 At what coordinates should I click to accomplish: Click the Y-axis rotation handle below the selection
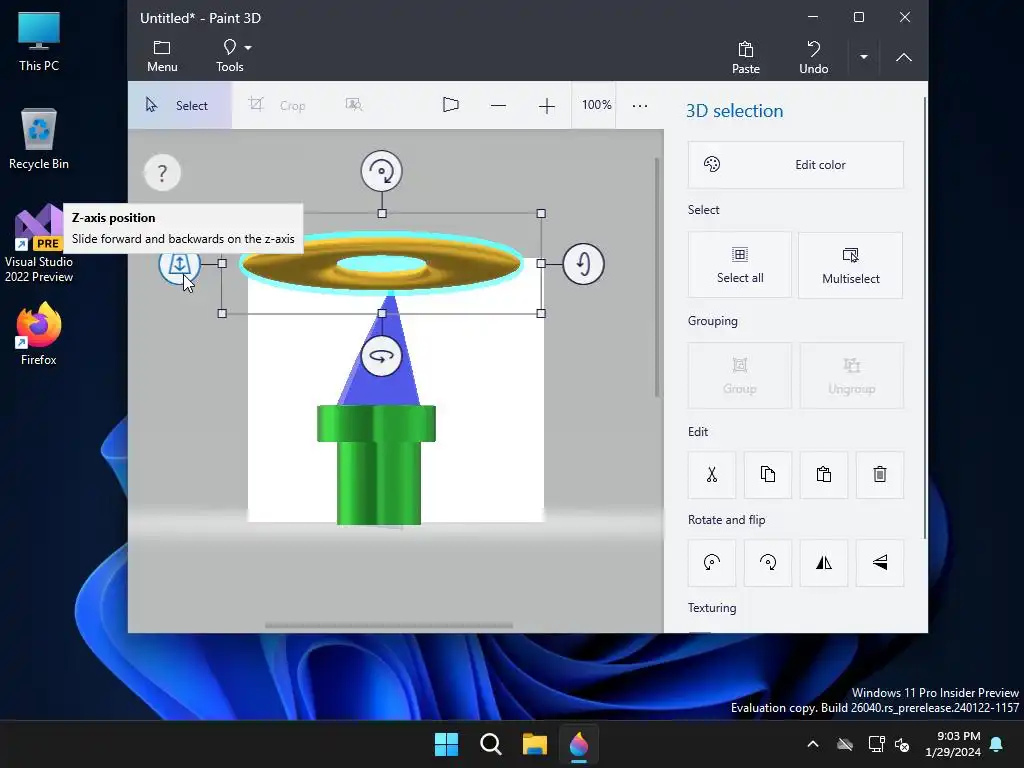(x=381, y=356)
